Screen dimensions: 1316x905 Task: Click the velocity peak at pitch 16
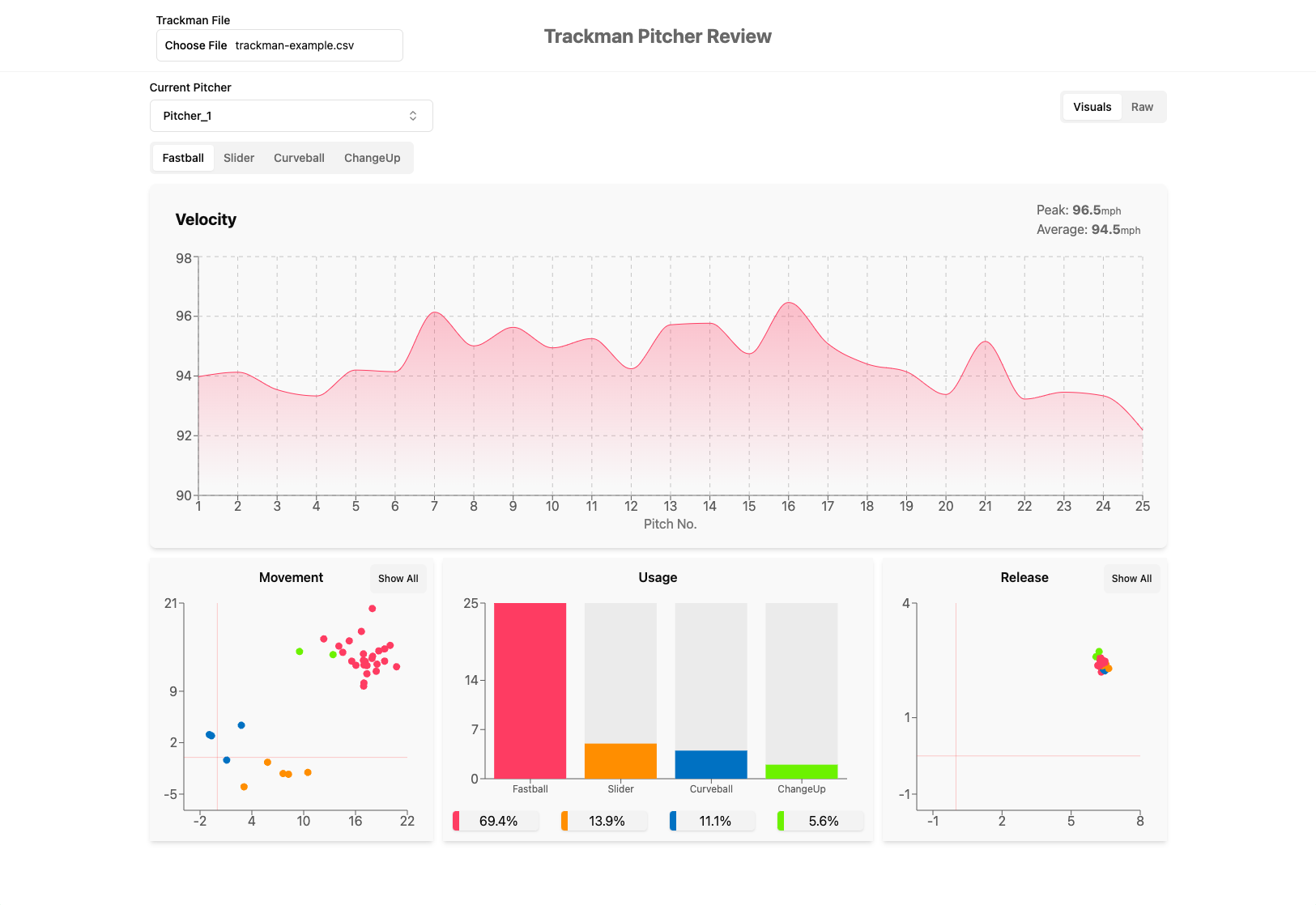tap(789, 303)
